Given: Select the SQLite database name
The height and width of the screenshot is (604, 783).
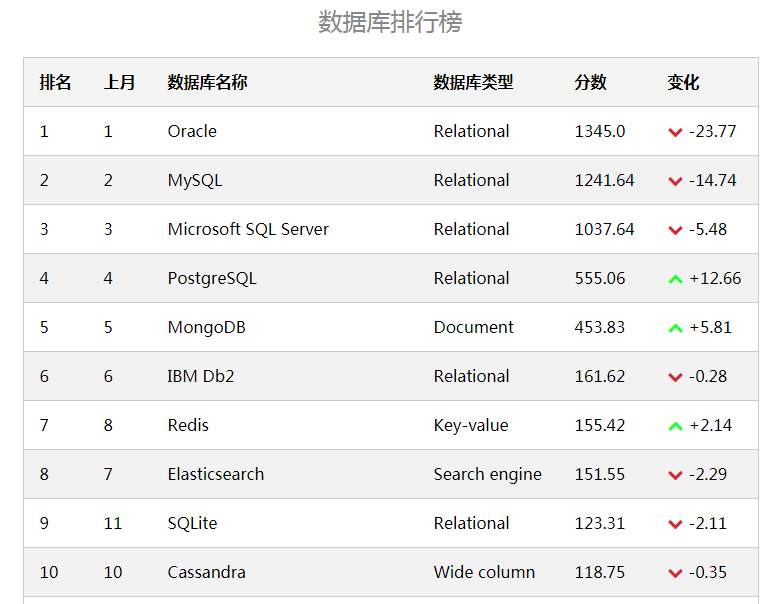Looking at the screenshot, I should pyautogui.click(x=192, y=523).
